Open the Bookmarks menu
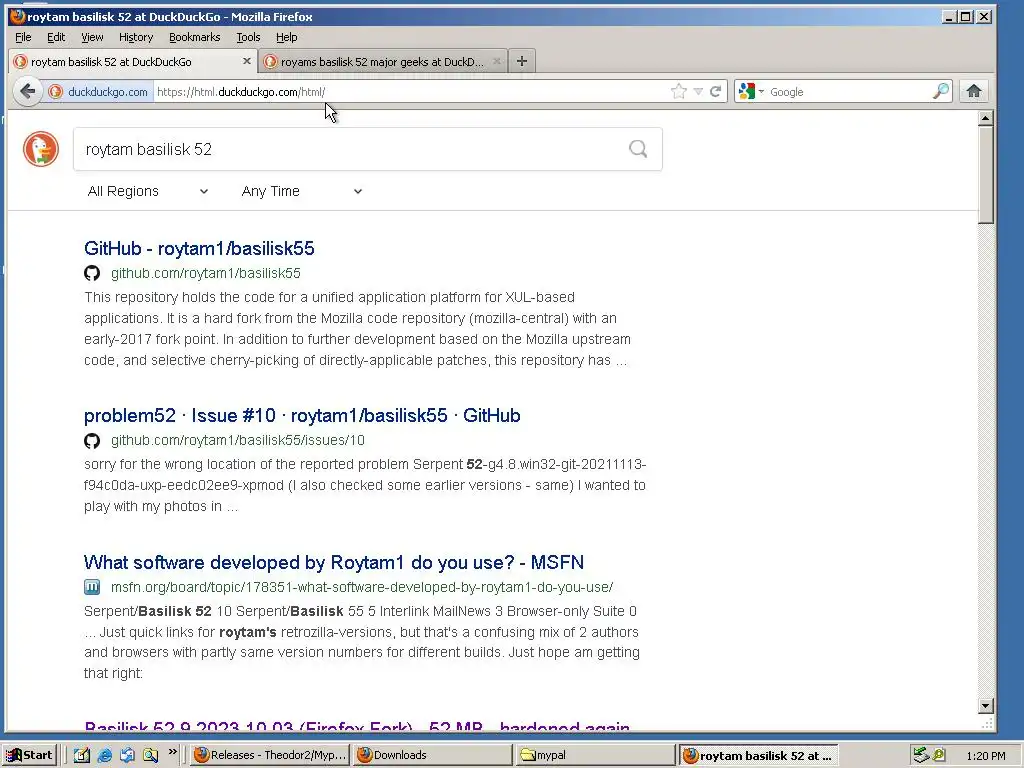The height and width of the screenshot is (768, 1024). 195,37
